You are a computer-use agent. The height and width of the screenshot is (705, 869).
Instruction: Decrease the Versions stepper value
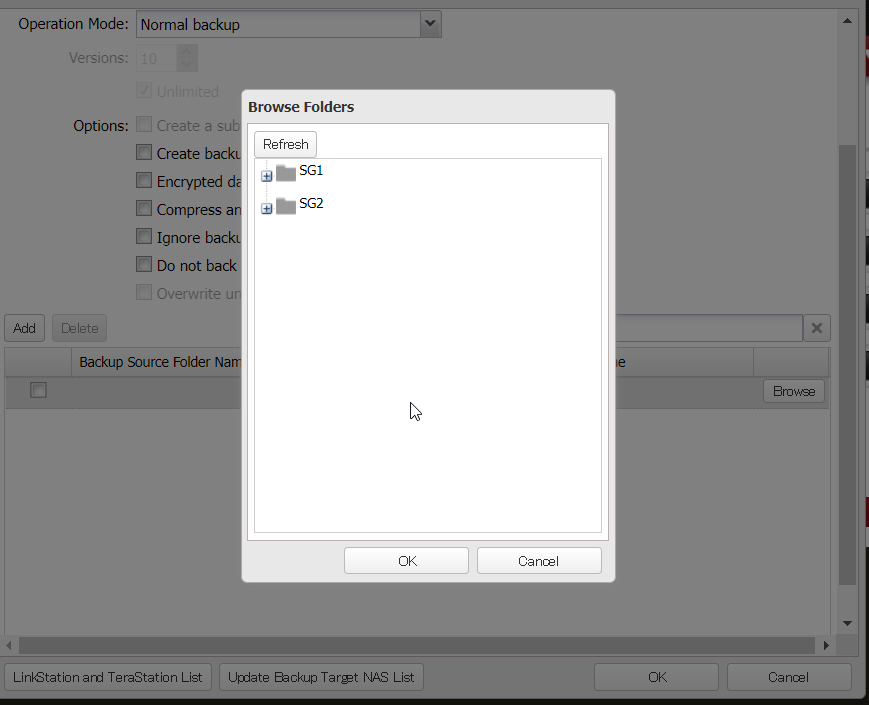pyautogui.click(x=187, y=65)
